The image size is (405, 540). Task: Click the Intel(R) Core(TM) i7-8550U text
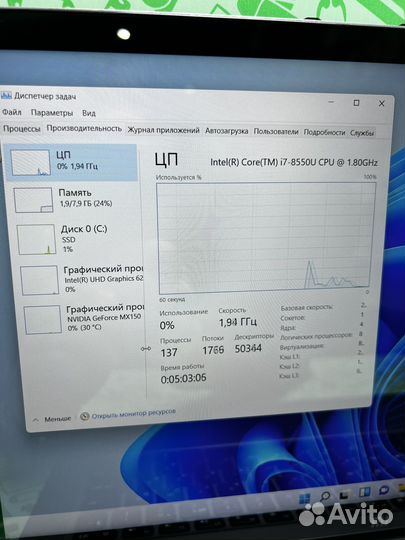(x=294, y=162)
